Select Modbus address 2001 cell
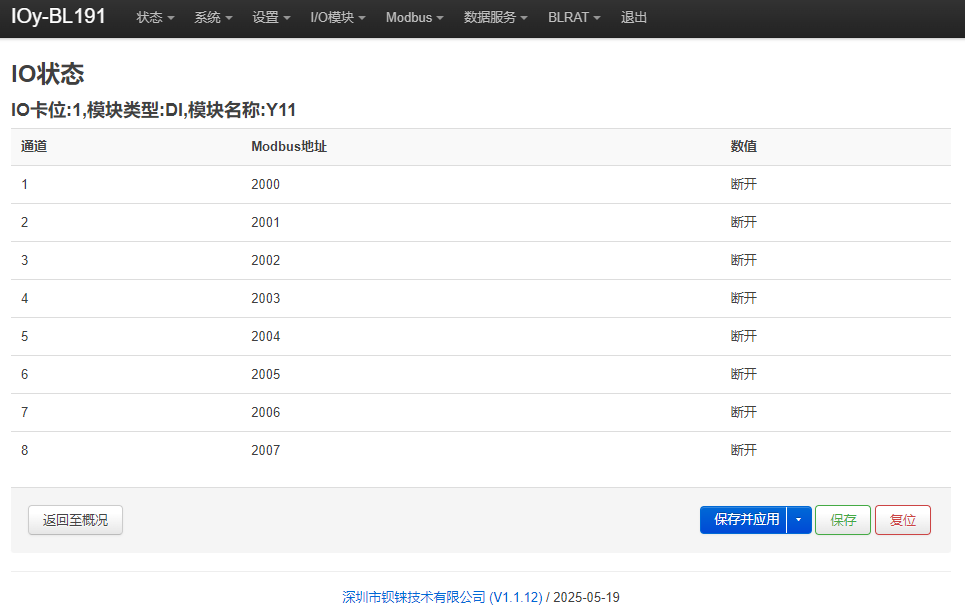Screen dimensions: 965x614 click(265, 223)
